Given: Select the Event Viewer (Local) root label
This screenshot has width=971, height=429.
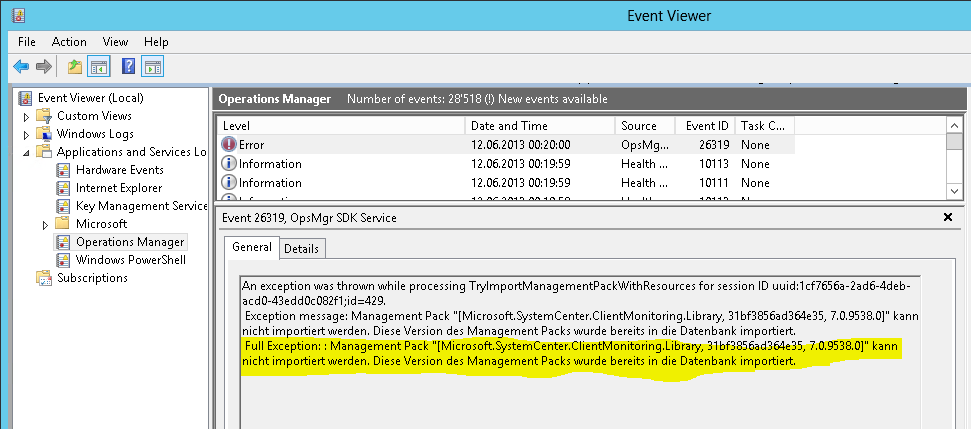Looking at the screenshot, I should [x=90, y=98].
